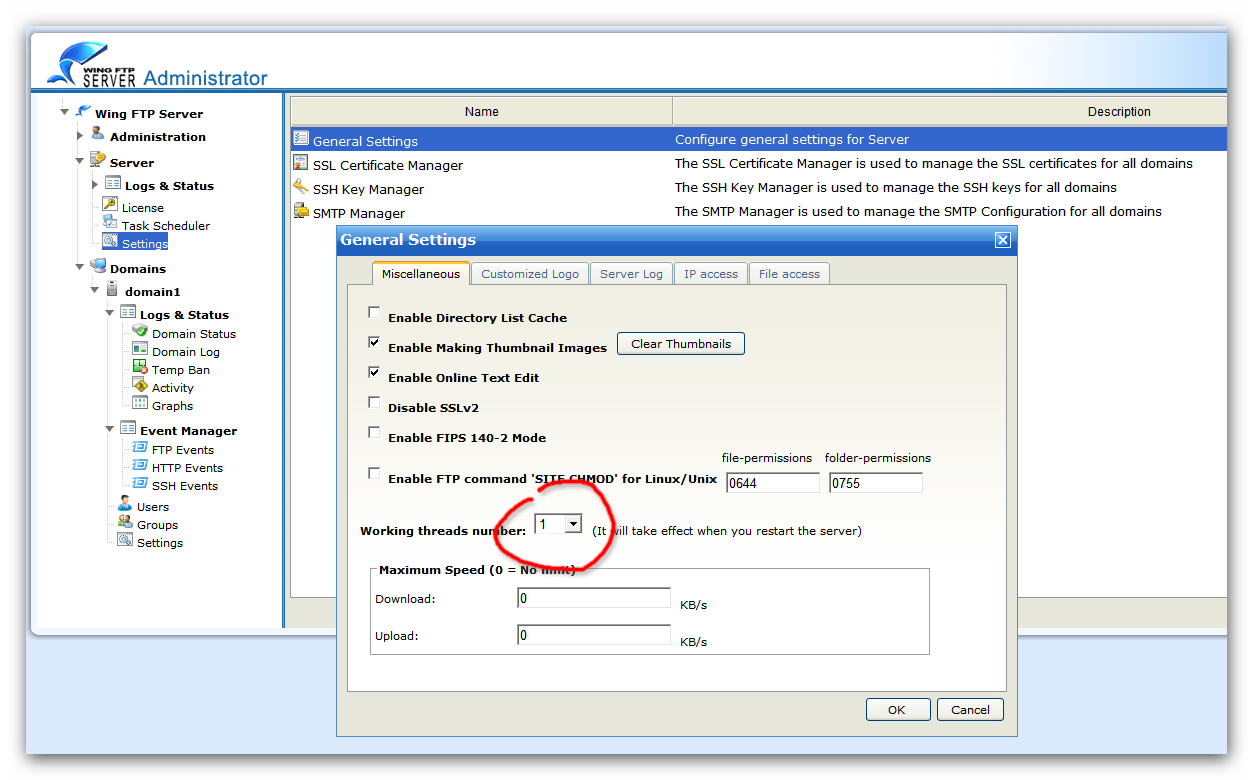Click the General Settings list icon
The image size is (1253, 780).
301,139
